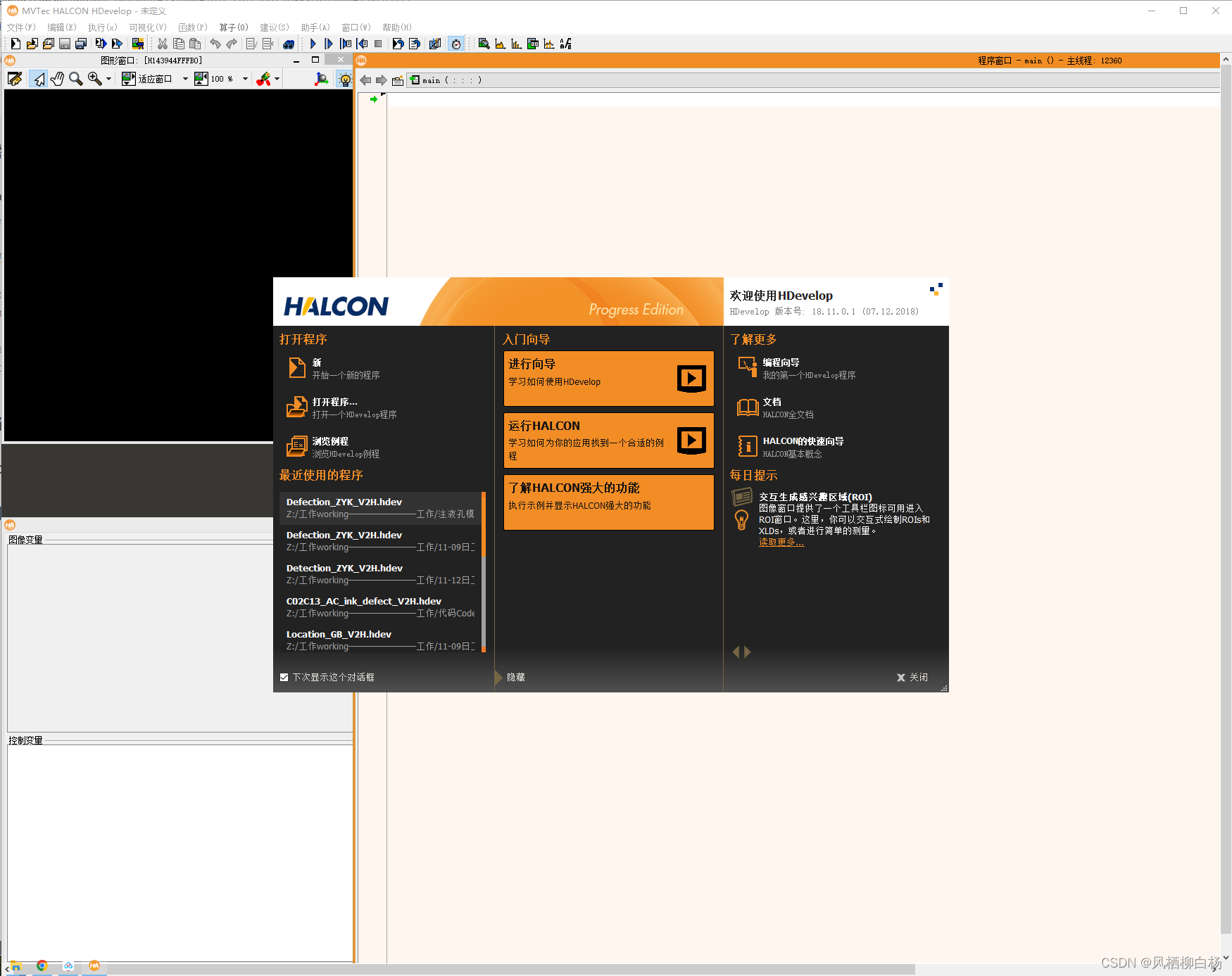Open the gray histogram tool icon
The width and height of the screenshot is (1232, 976).
click(x=500, y=44)
